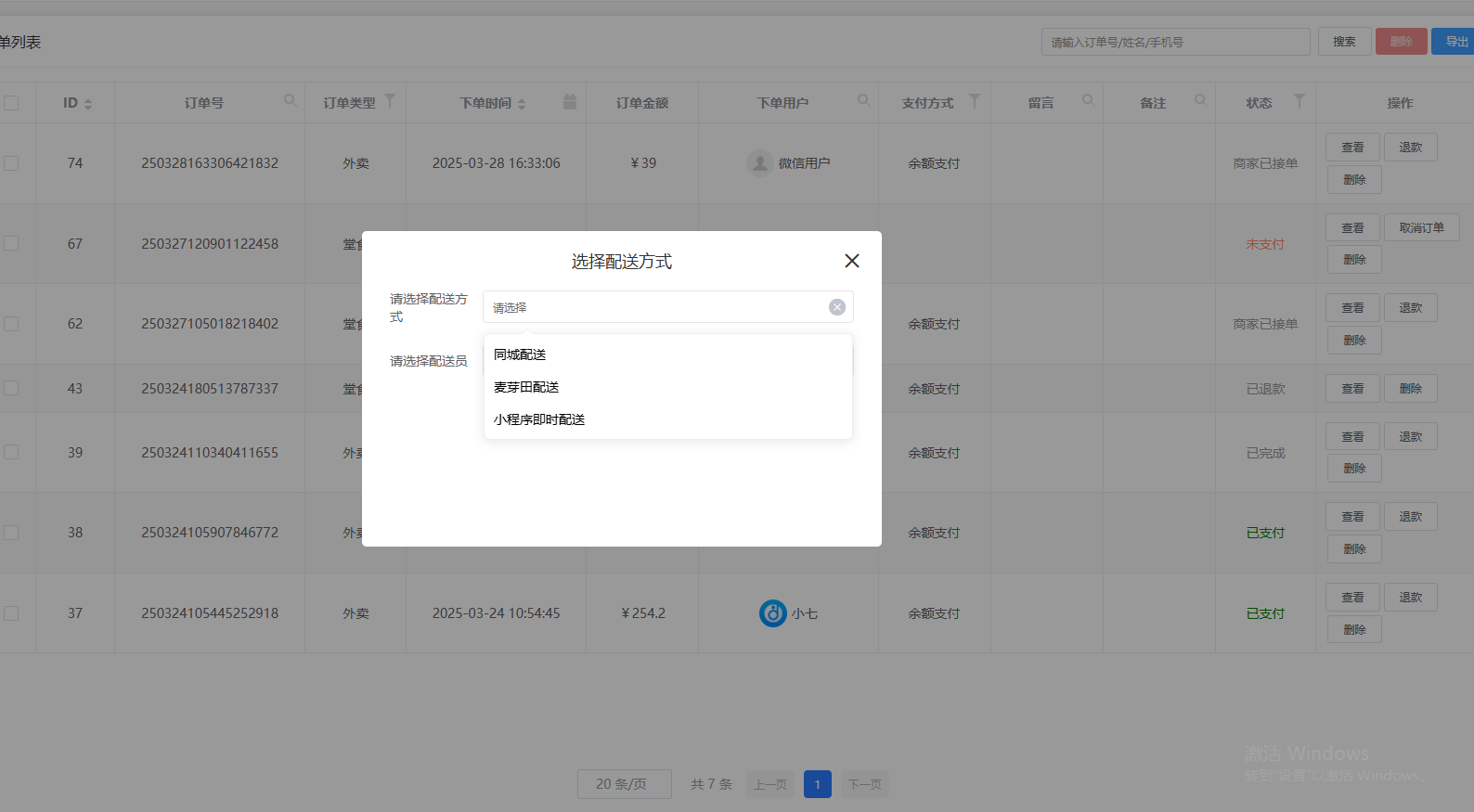
Task: Select 同城配送 from the delivery list
Action: coord(520,354)
